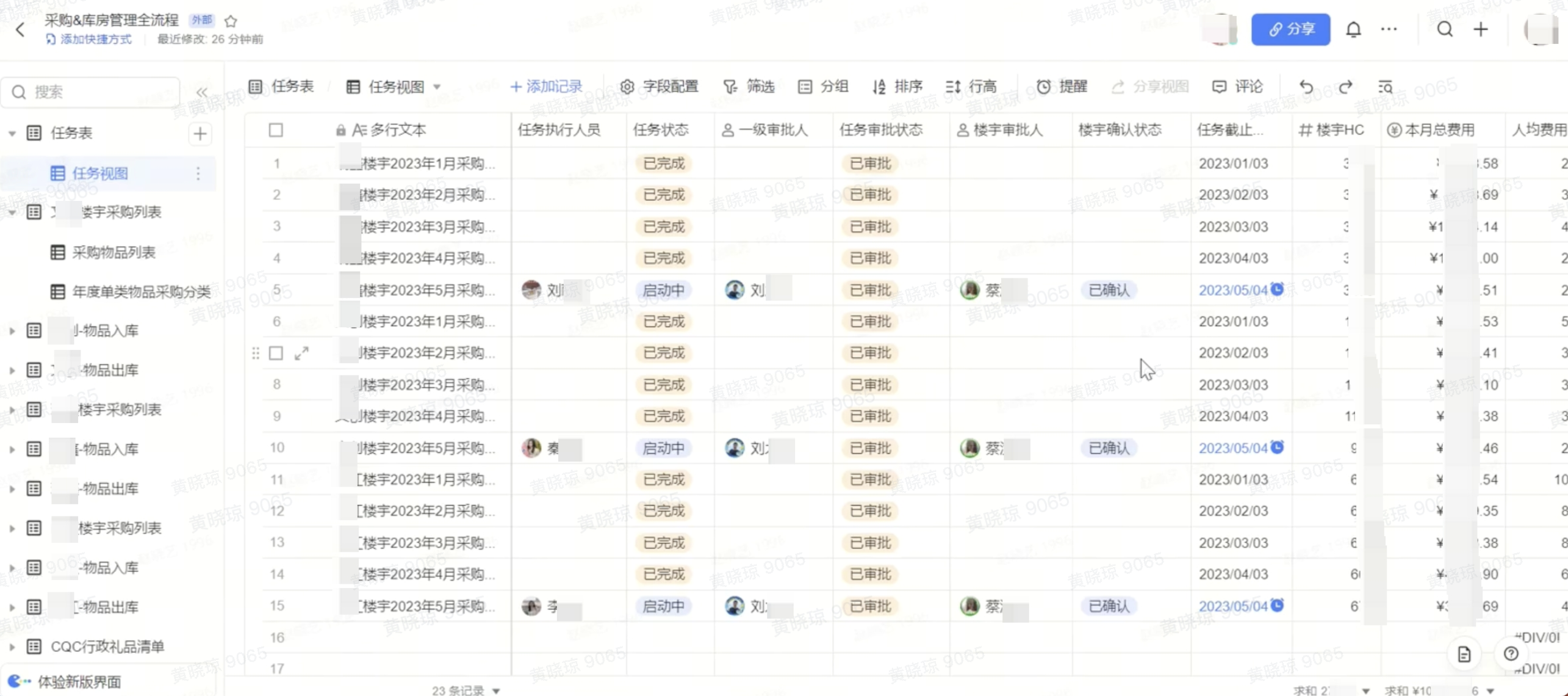The image size is (1568, 696).
Task: Collapse the left sidebar panel
Action: 202,92
